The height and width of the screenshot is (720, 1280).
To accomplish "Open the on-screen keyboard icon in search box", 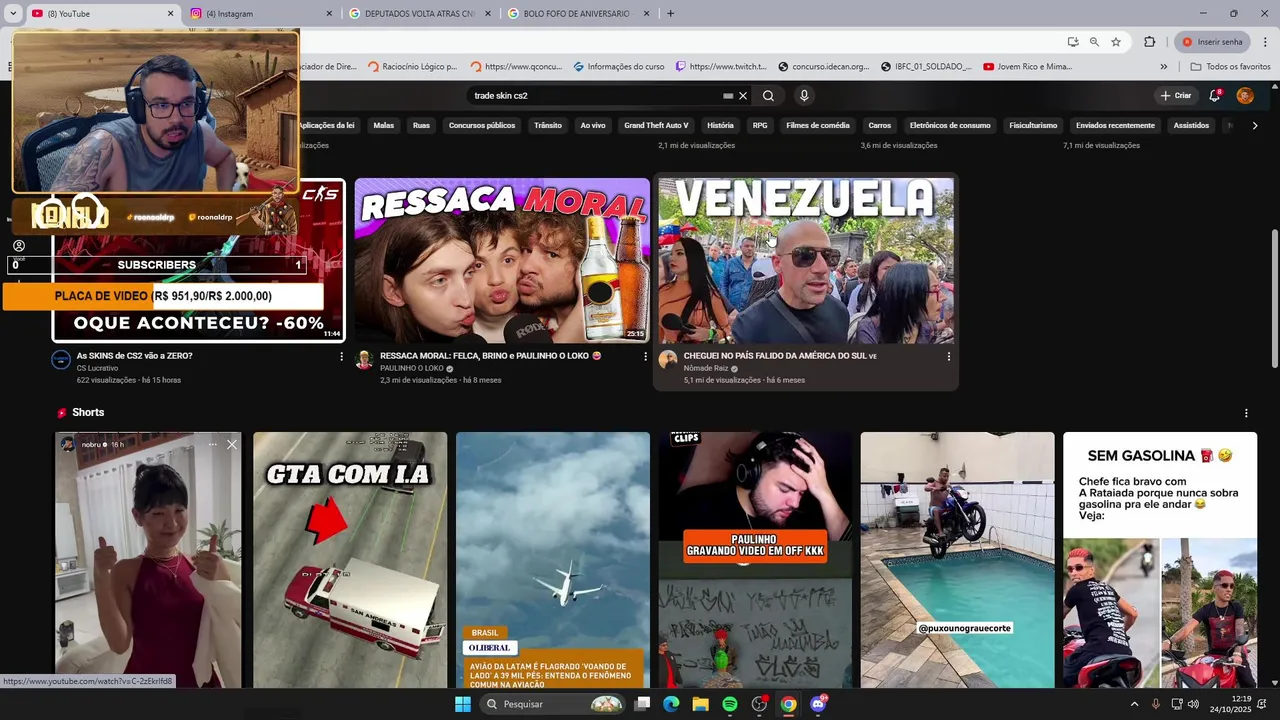I will pyautogui.click(x=729, y=96).
